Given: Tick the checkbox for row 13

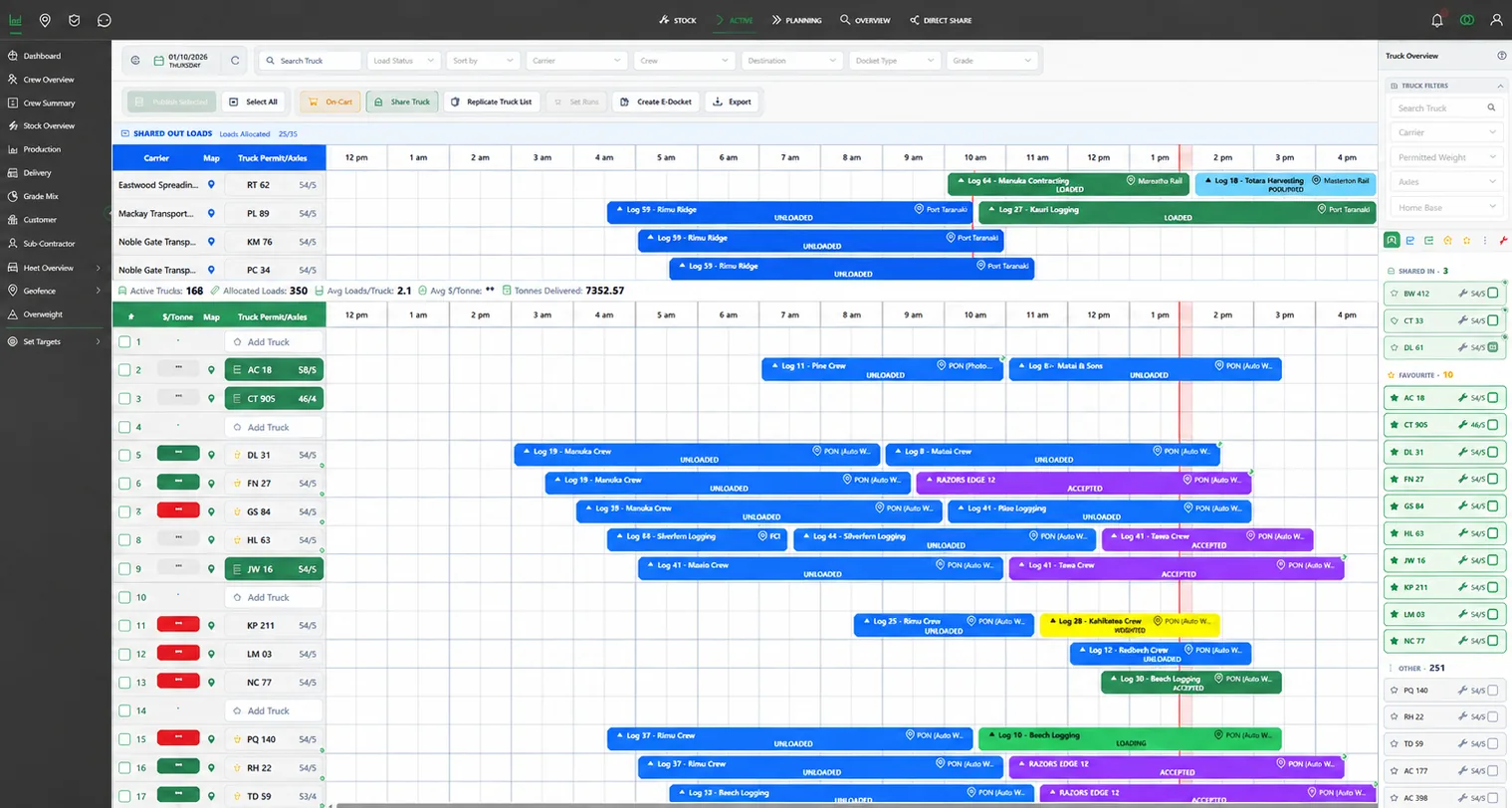Looking at the screenshot, I should pos(124,683).
